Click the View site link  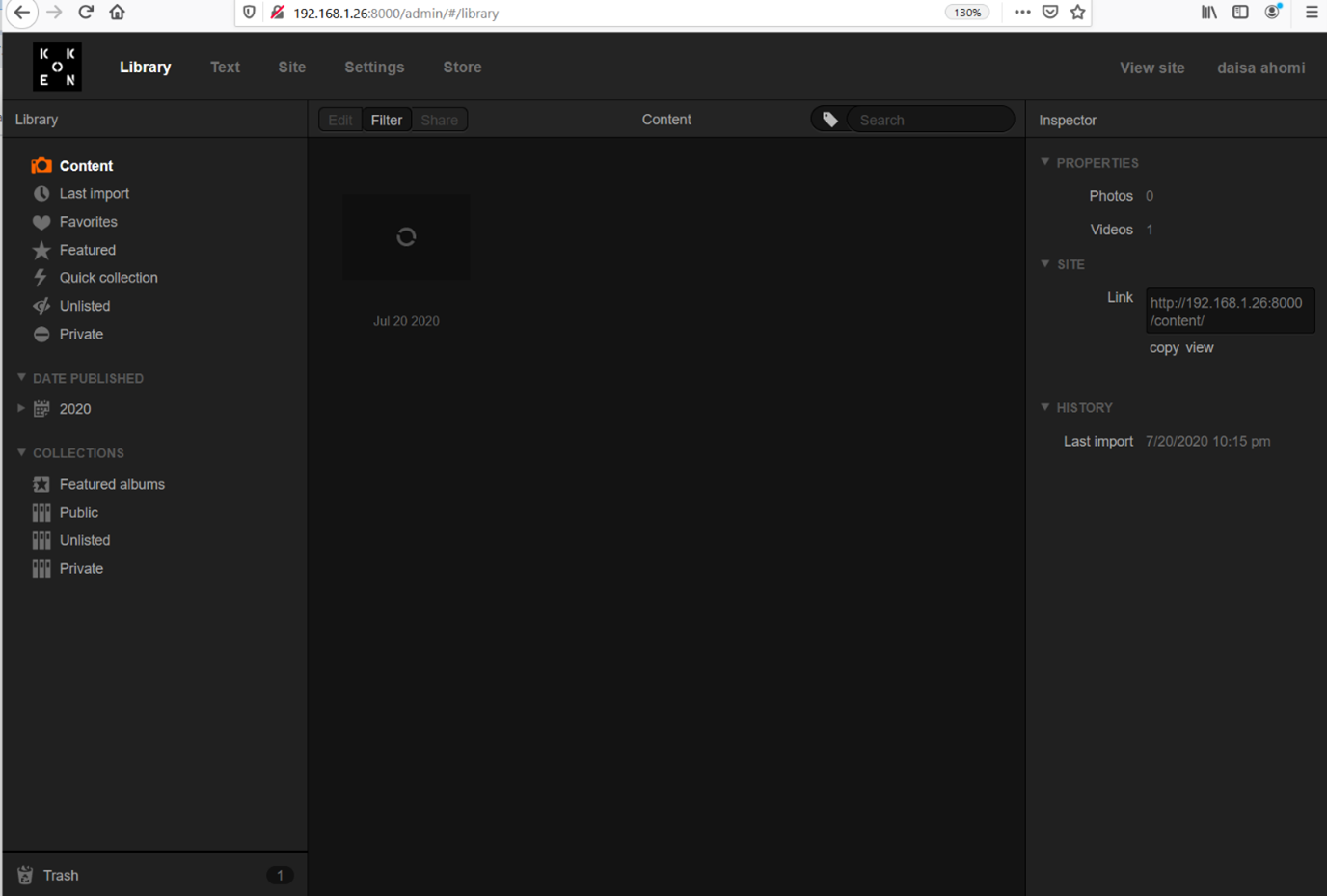coord(1151,68)
